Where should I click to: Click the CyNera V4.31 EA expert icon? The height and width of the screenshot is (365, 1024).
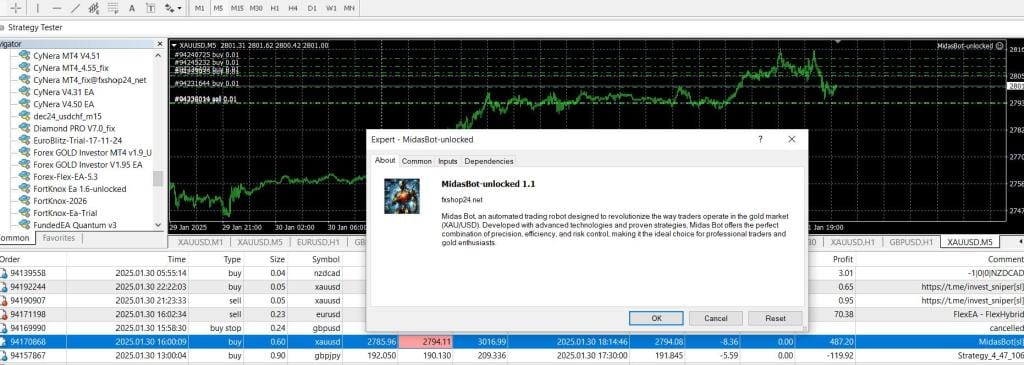pyautogui.click(x=25, y=92)
